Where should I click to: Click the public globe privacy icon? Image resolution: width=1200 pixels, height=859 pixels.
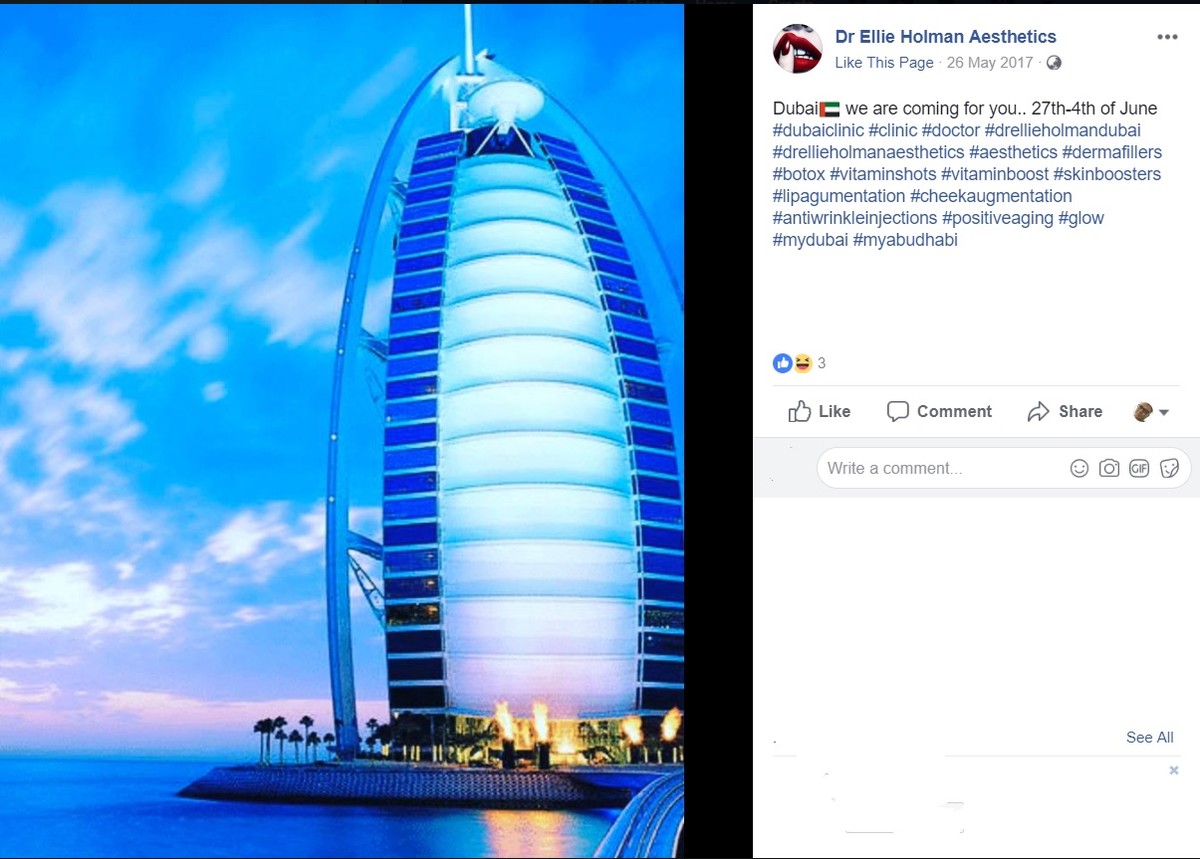pos(1053,63)
